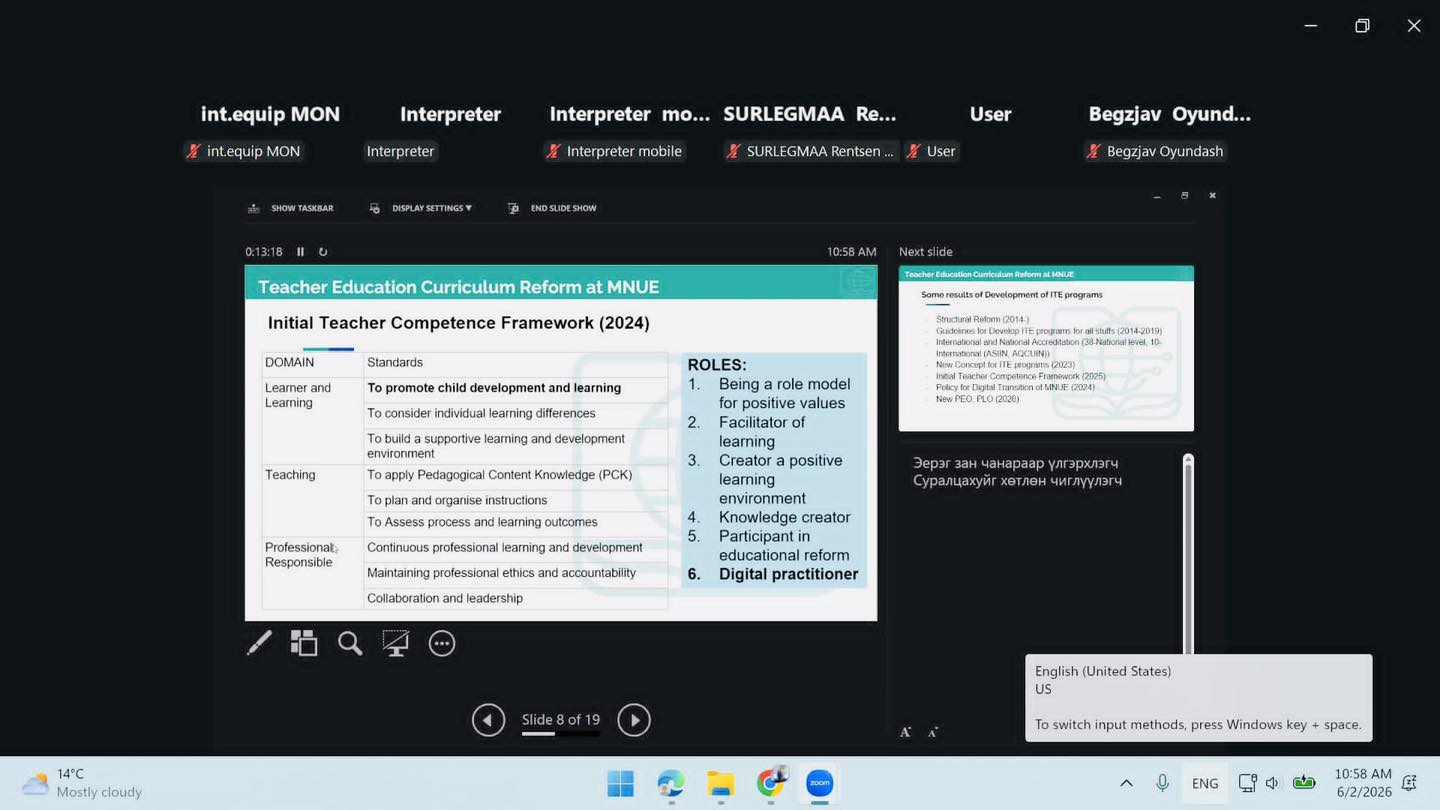Screen dimensions: 1440x810
Task: Open more slide show options ellipsis
Action: (x=442, y=643)
